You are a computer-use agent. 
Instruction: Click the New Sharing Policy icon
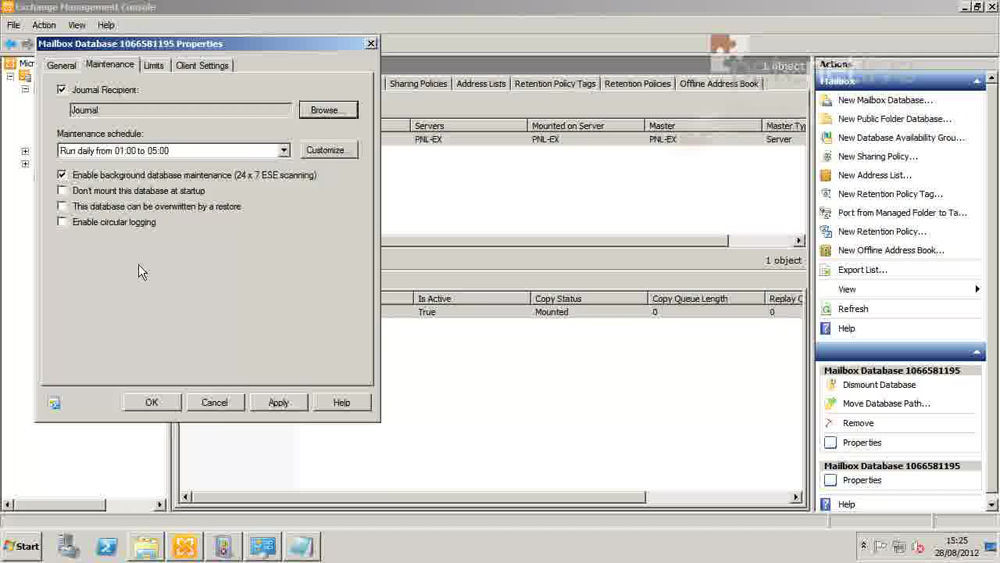click(x=826, y=156)
